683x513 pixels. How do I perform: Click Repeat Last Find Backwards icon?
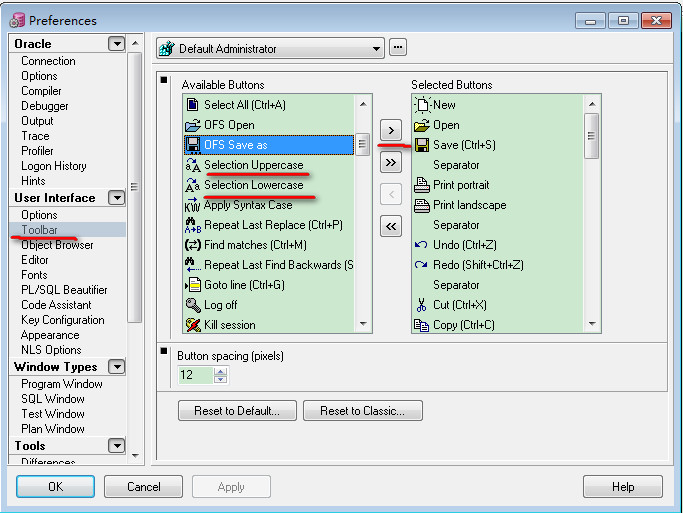pyautogui.click(x=193, y=265)
